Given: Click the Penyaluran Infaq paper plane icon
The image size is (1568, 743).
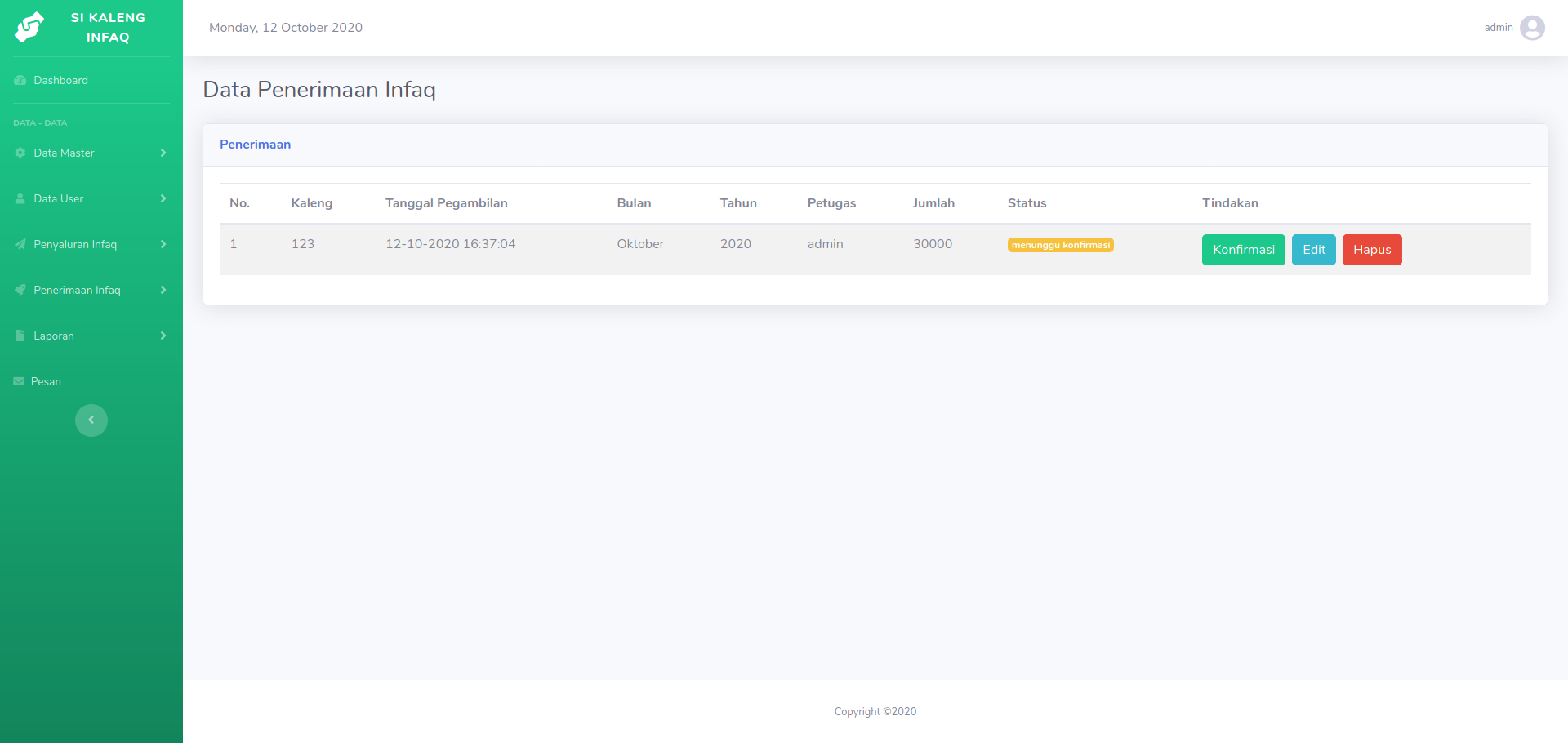Looking at the screenshot, I should [x=19, y=244].
